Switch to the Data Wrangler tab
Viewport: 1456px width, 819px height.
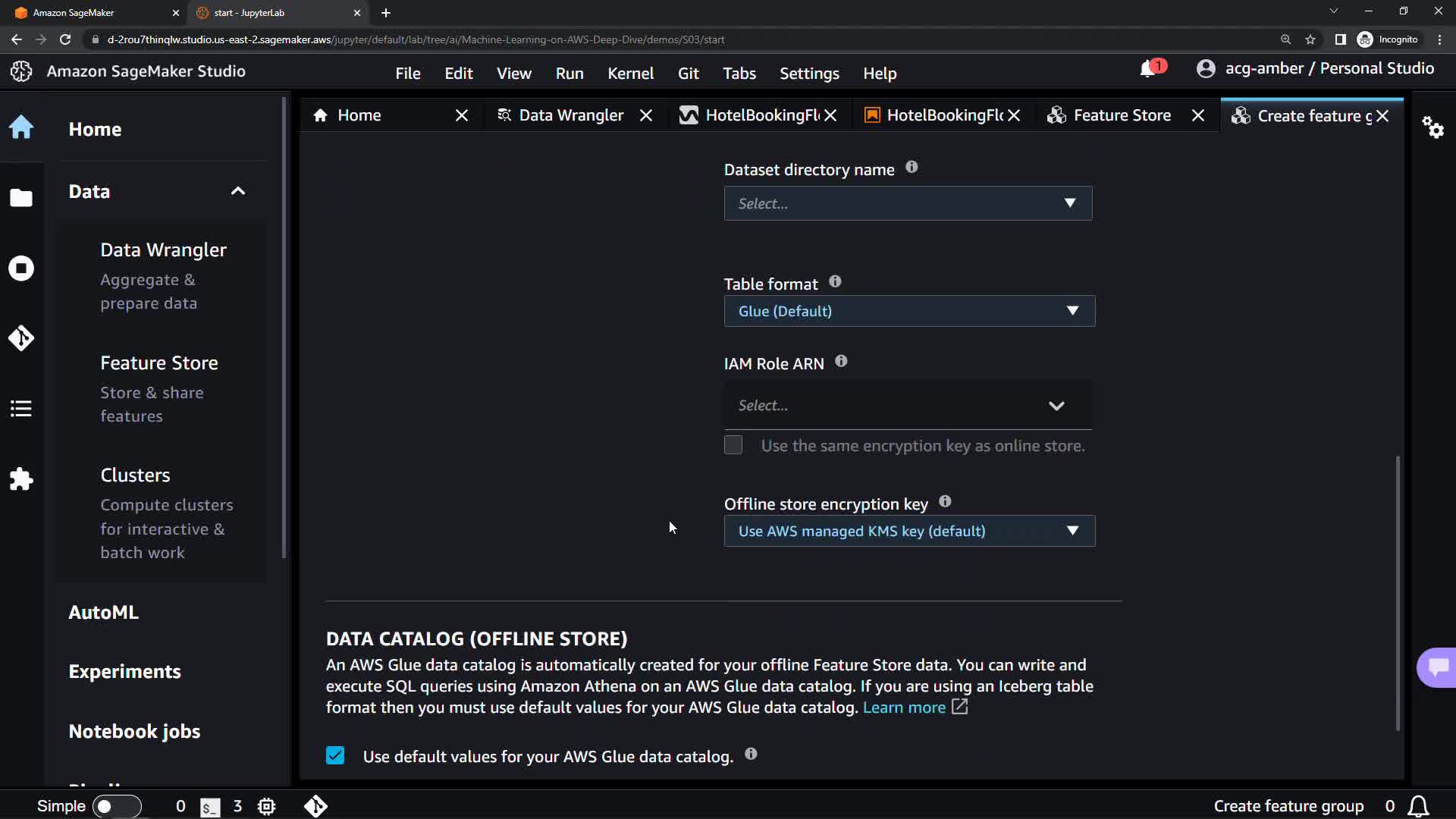(x=570, y=115)
